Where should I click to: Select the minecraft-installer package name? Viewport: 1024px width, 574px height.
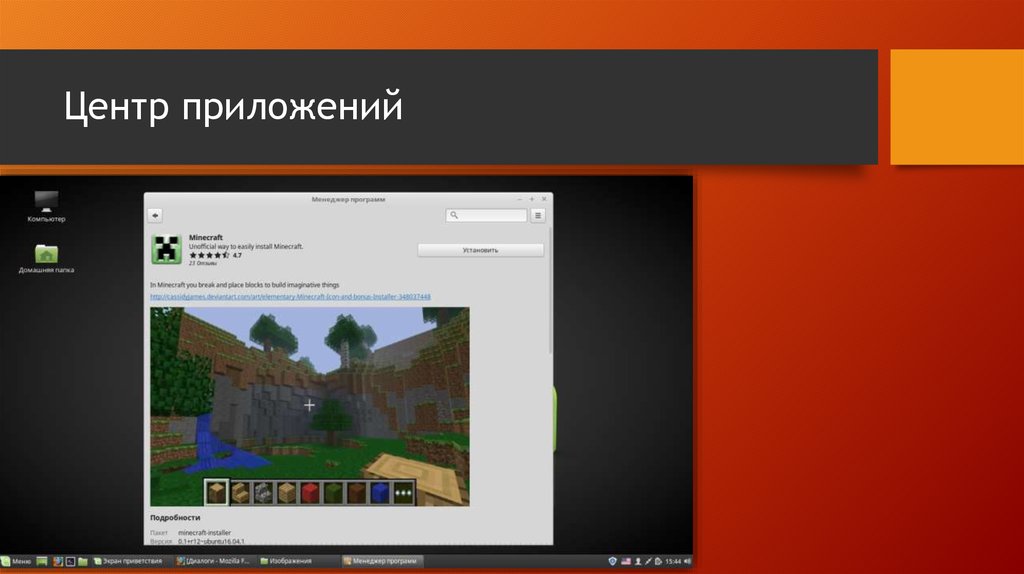coord(204,533)
